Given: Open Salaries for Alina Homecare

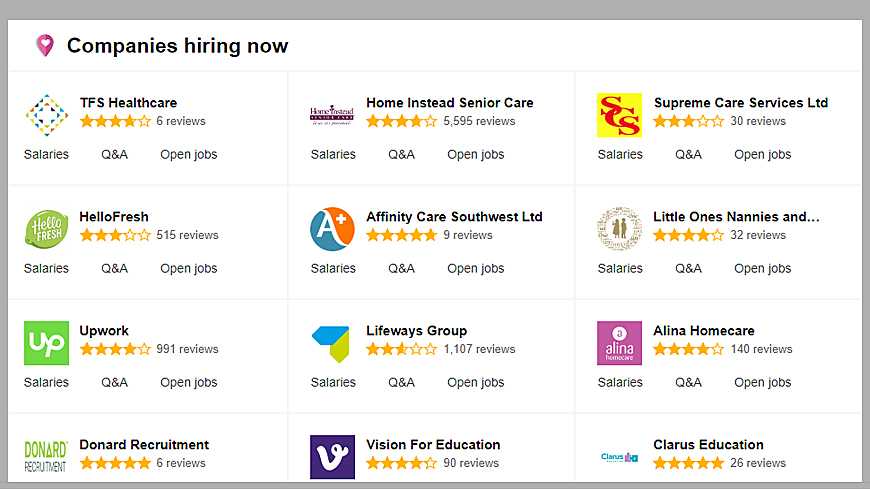Looking at the screenshot, I should (x=620, y=383).
